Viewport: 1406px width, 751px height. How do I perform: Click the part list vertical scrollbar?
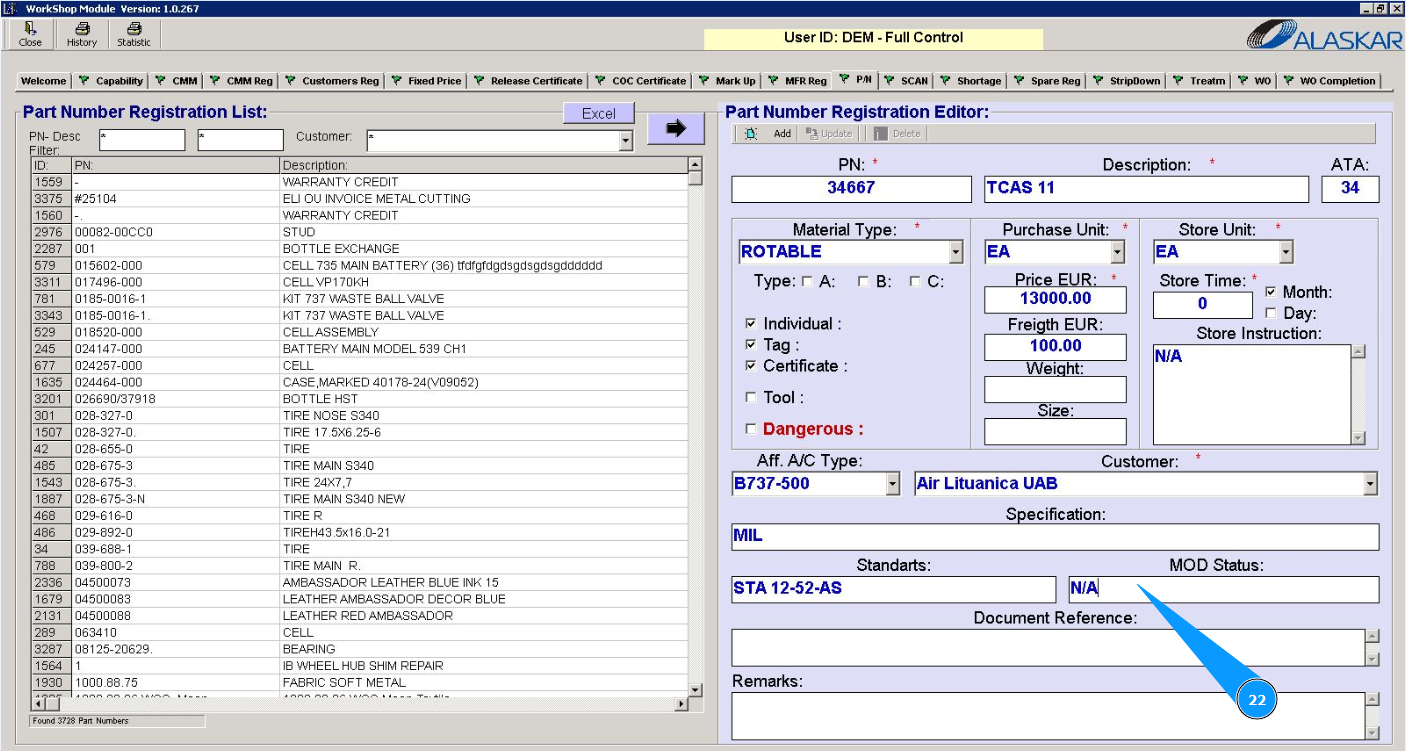(695, 430)
